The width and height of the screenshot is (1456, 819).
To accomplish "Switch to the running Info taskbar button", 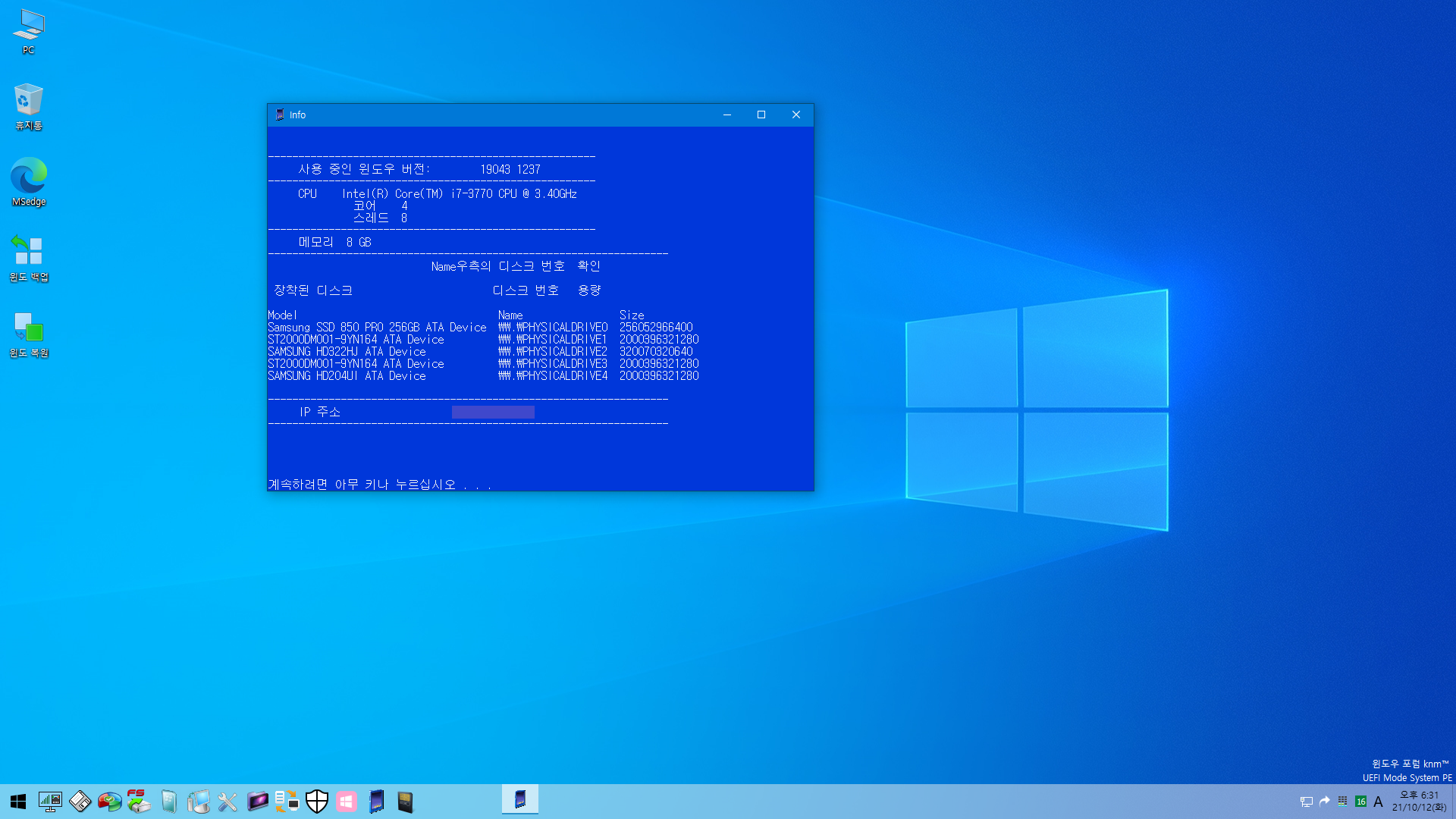I will [x=520, y=800].
